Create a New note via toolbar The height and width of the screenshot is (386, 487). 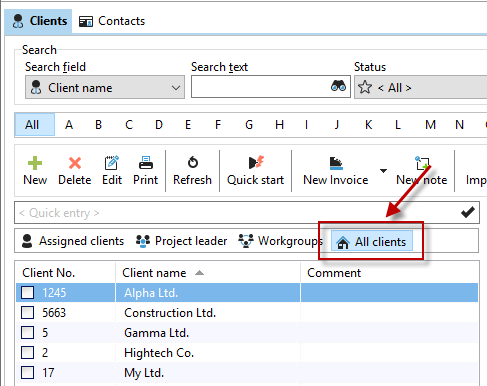click(422, 171)
